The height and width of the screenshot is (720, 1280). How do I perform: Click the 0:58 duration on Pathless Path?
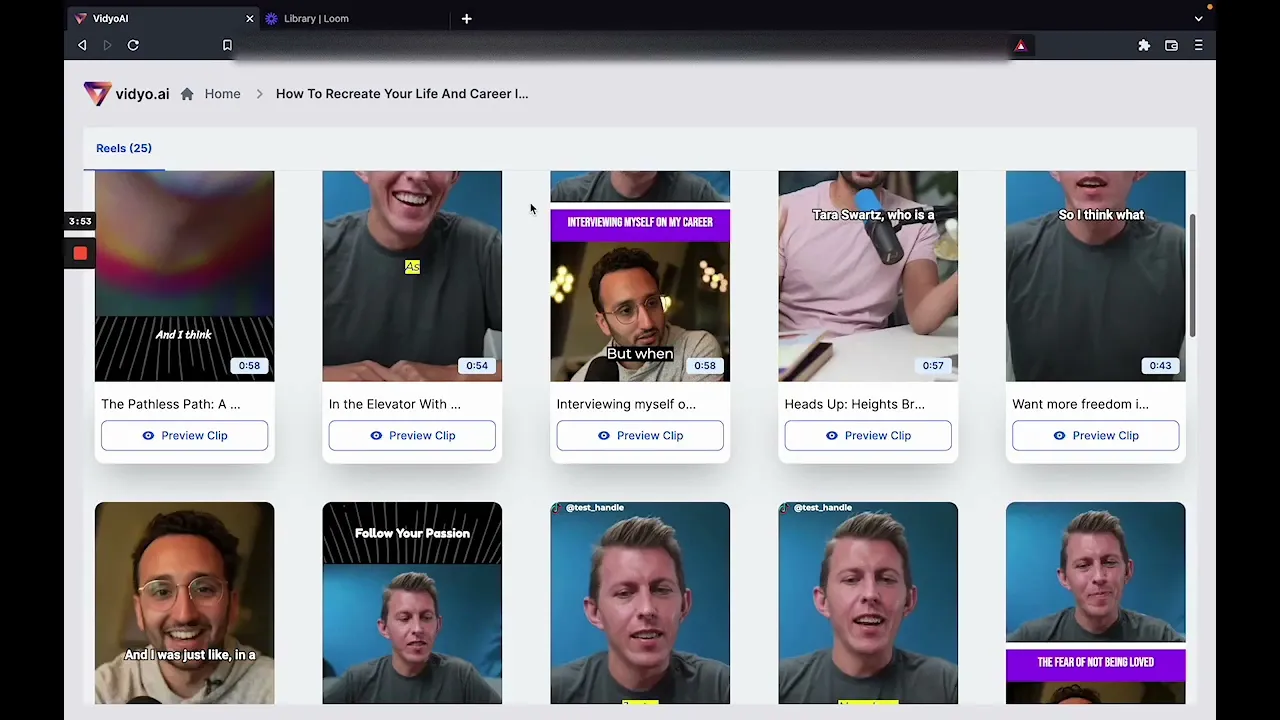coord(249,365)
